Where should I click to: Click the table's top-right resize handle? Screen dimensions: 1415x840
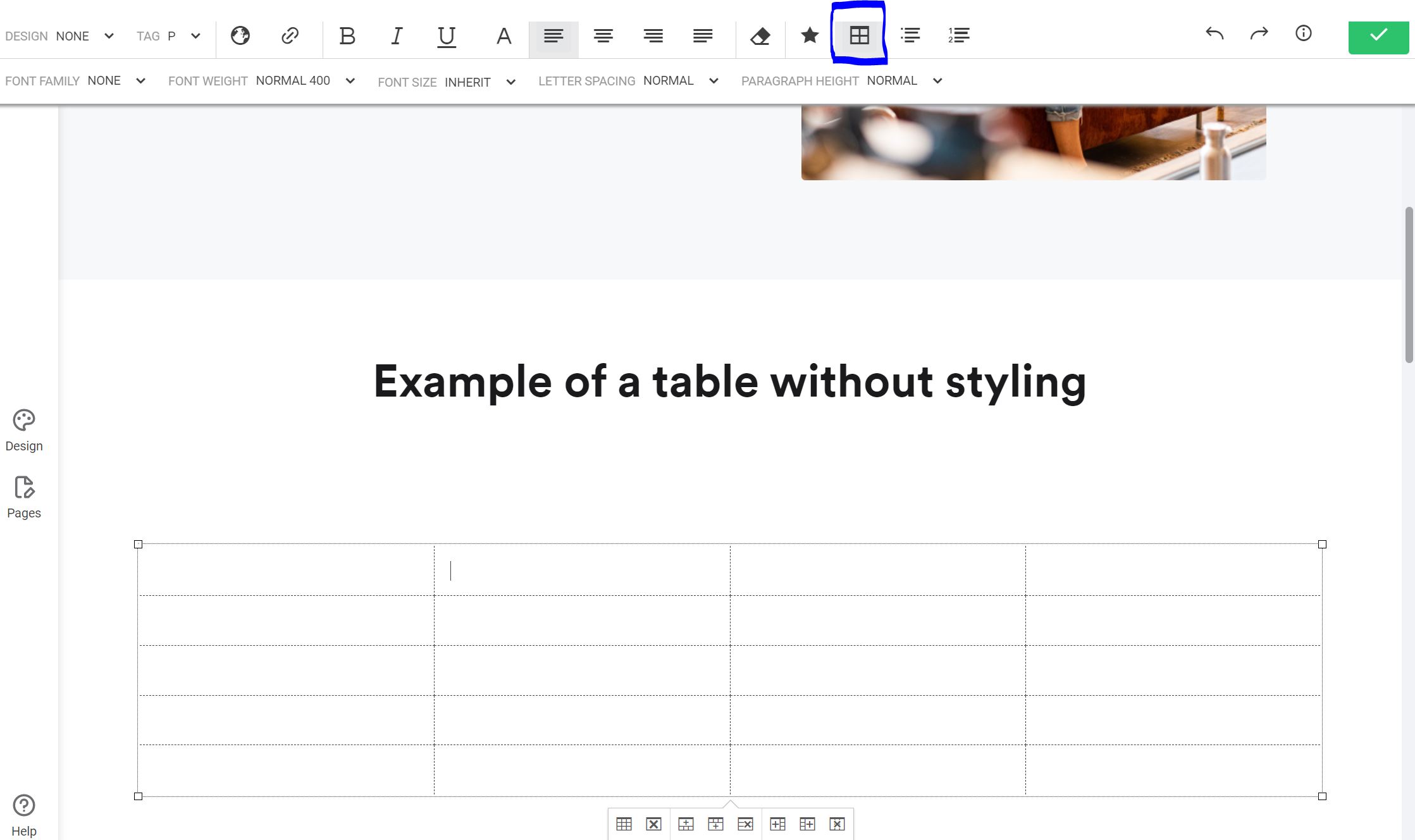click(x=1322, y=544)
